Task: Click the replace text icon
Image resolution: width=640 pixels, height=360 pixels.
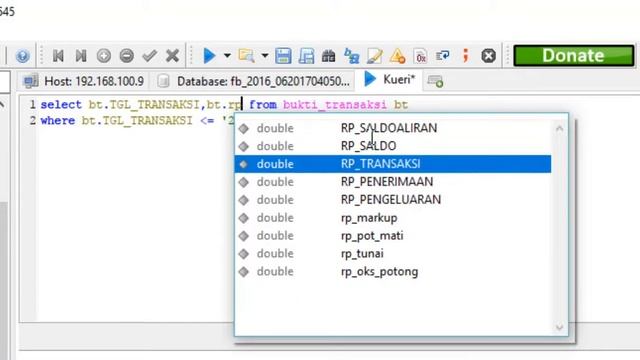Action: point(351,56)
